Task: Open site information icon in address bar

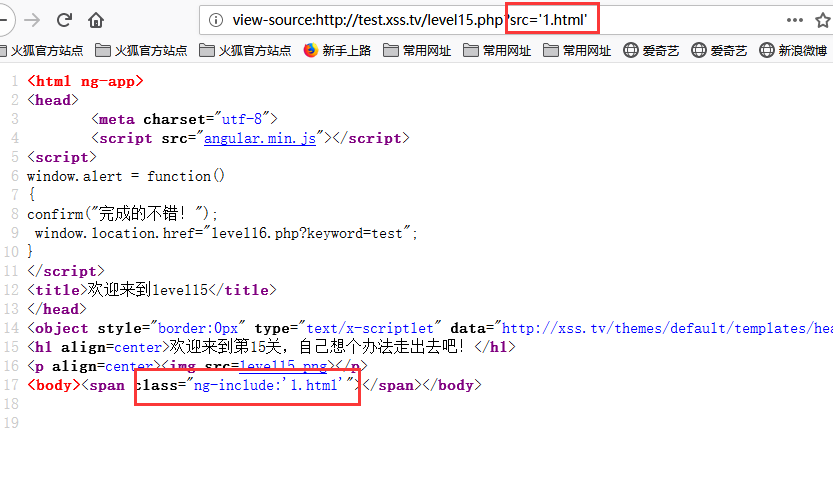Action: tap(216, 20)
